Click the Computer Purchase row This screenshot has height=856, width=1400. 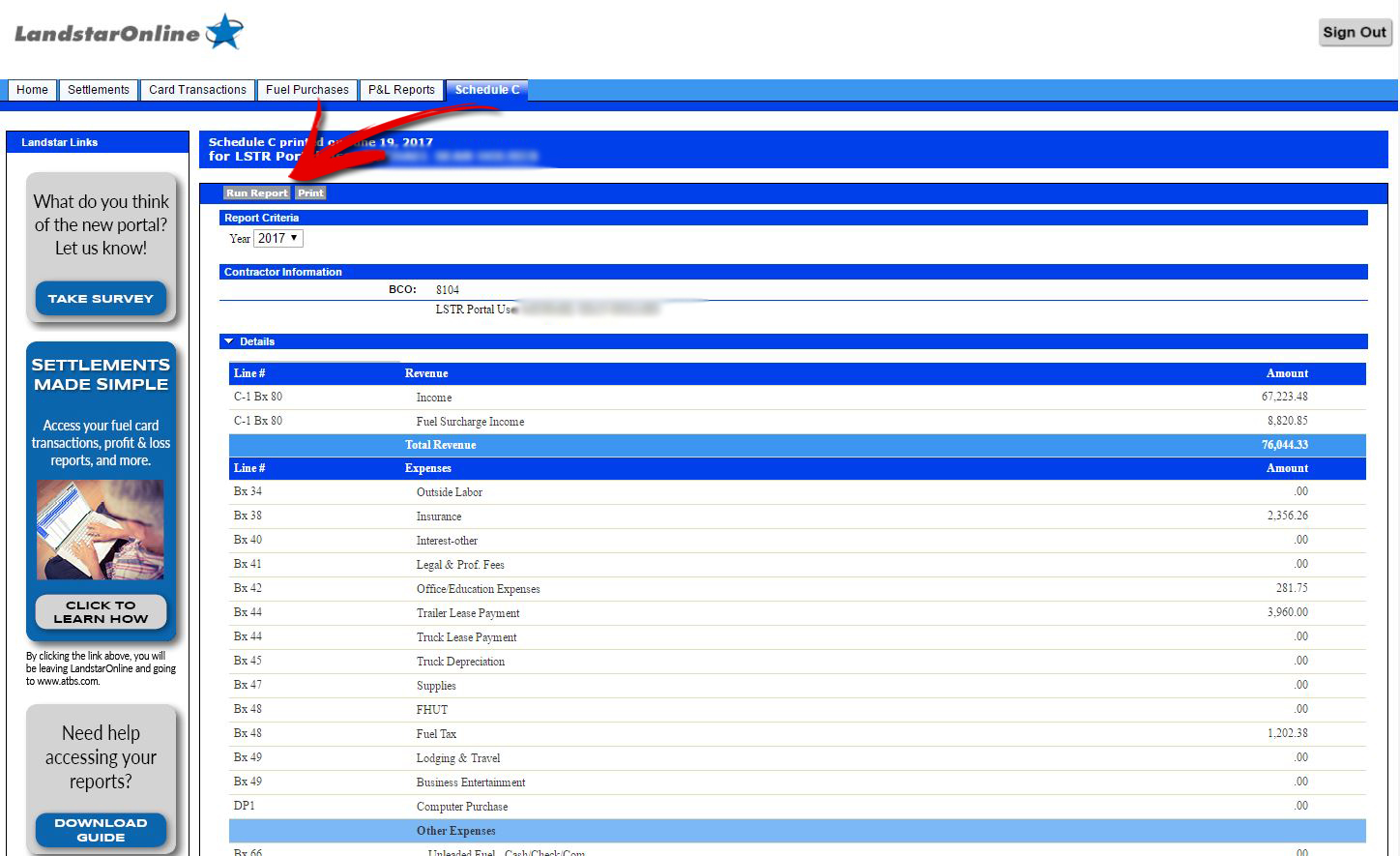tap(798, 806)
